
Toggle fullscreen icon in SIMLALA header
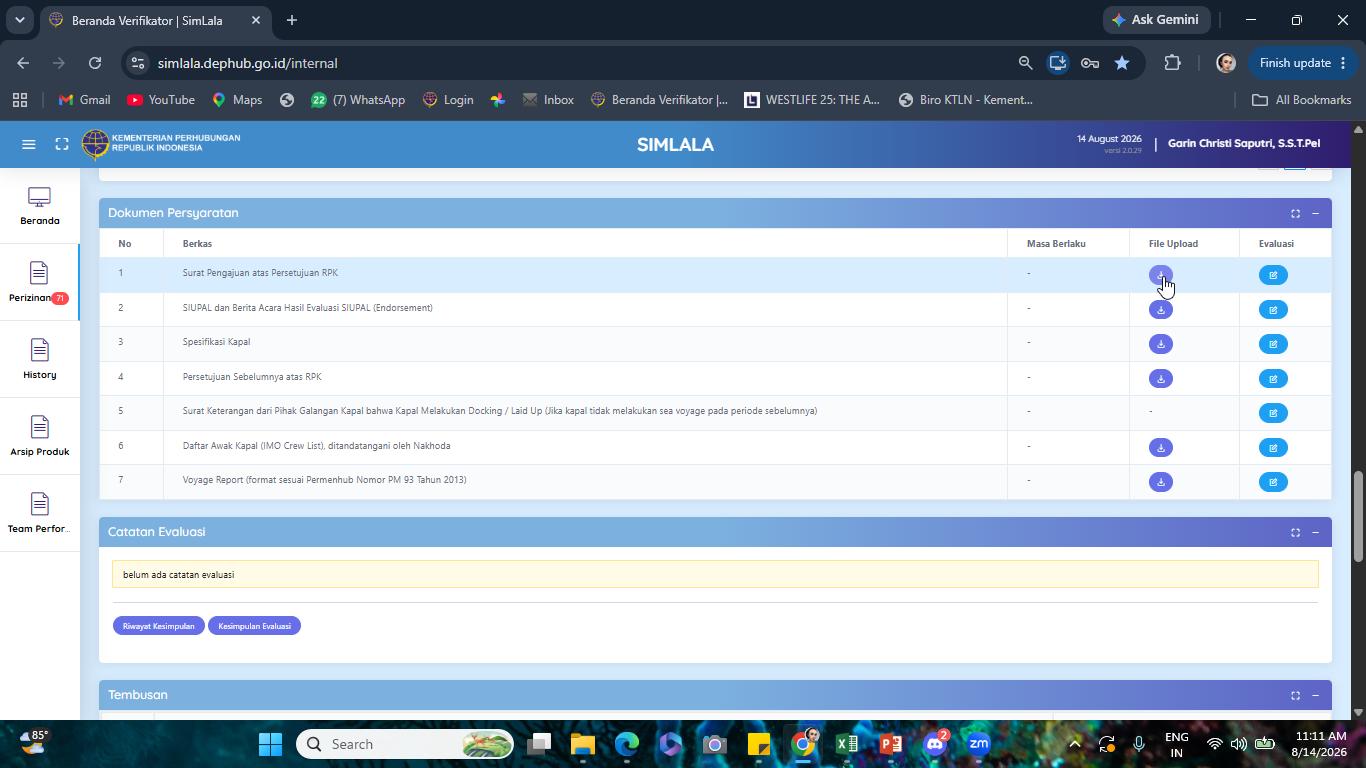[62, 144]
